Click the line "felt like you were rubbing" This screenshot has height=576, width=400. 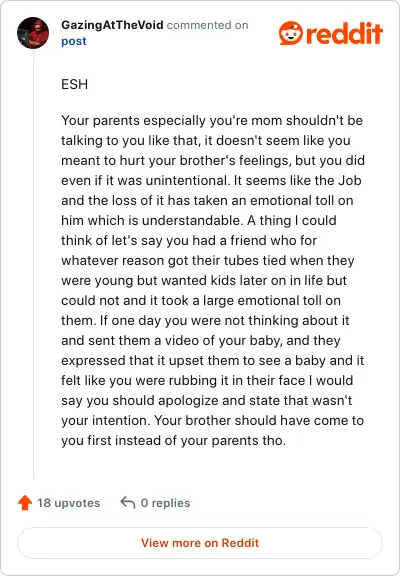coord(207,380)
